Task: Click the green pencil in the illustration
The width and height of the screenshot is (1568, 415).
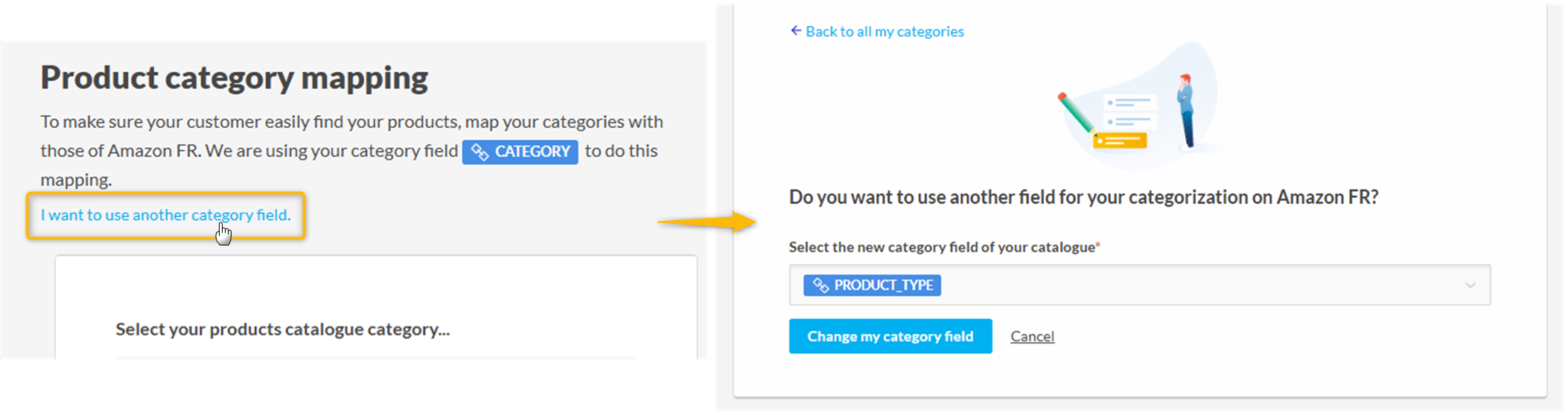Action: click(x=1076, y=113)
